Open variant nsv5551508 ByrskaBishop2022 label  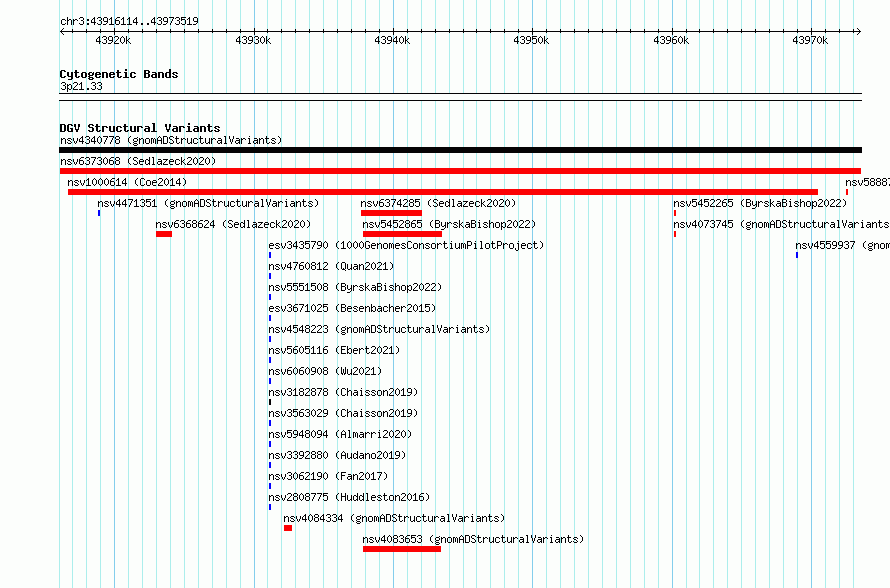(x=355, y=287)
